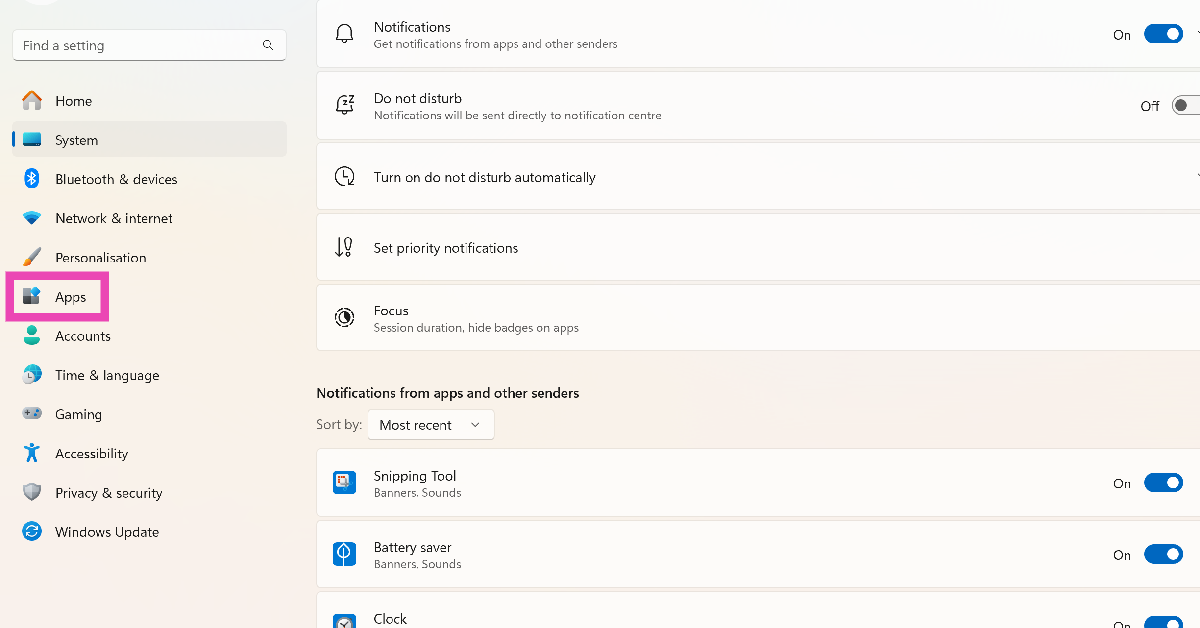Turn off the main Notifications toggle

coord(1163,34)
